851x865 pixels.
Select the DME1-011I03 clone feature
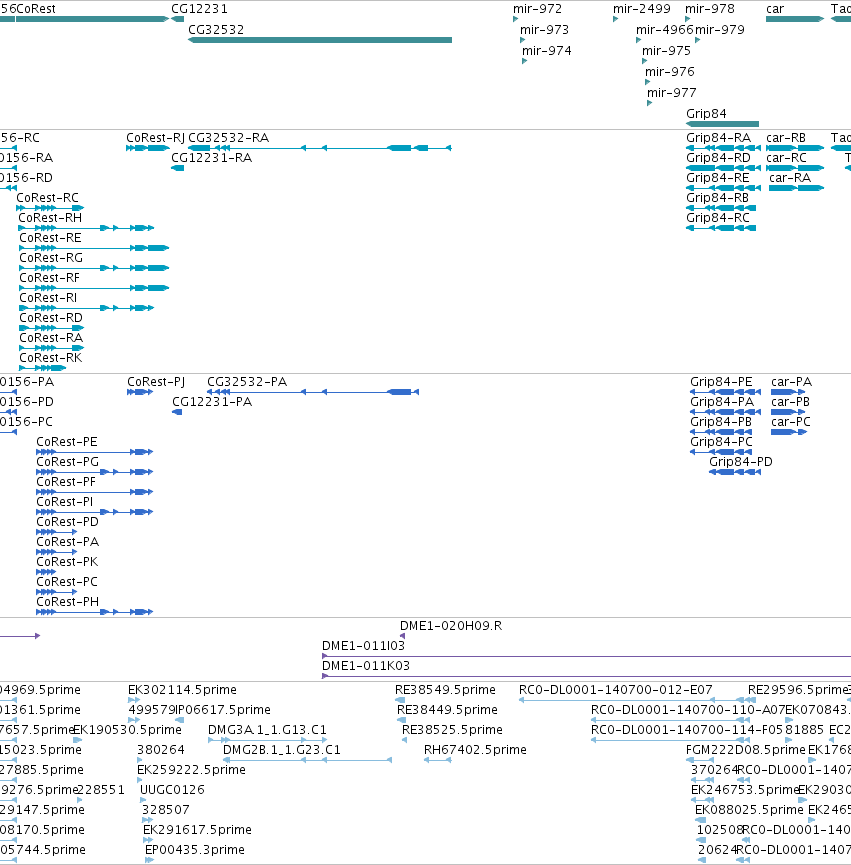pos(586,656)
